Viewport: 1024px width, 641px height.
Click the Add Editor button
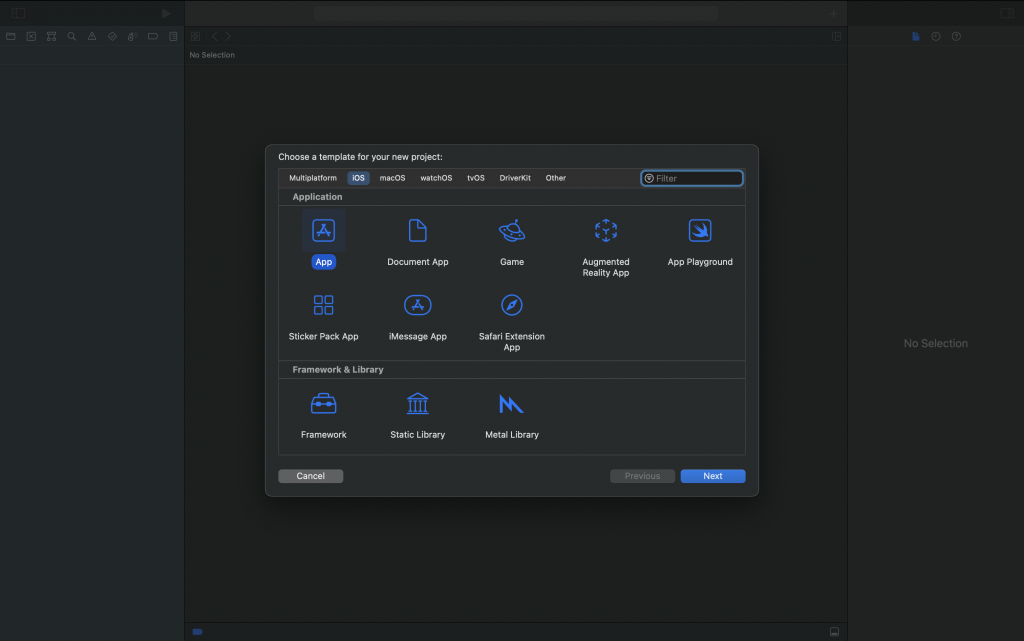(837, 37)
